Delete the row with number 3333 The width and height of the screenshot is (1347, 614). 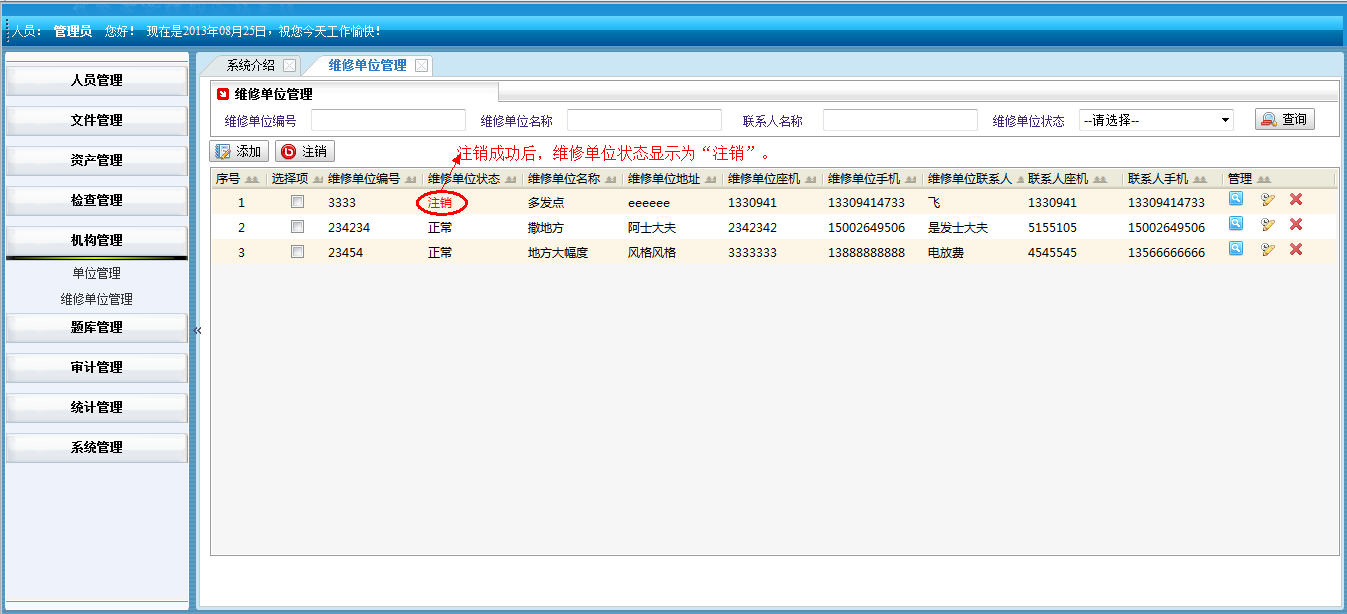[1296, 199]
